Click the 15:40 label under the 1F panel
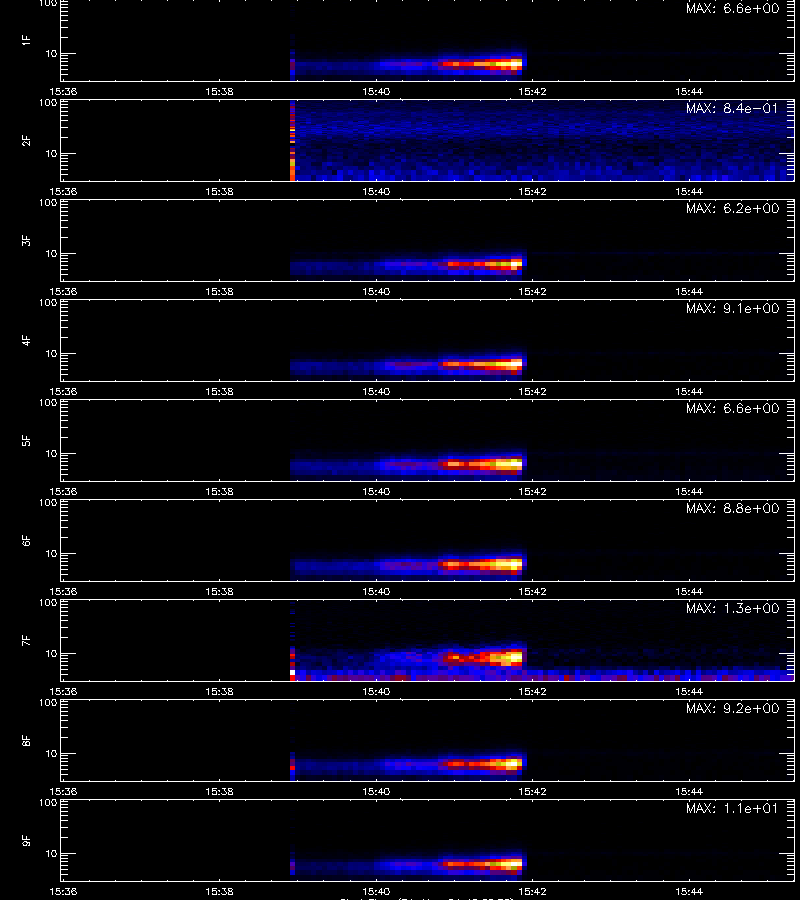The height and width of the screenshot is (900, 800). tap(376, 92)
